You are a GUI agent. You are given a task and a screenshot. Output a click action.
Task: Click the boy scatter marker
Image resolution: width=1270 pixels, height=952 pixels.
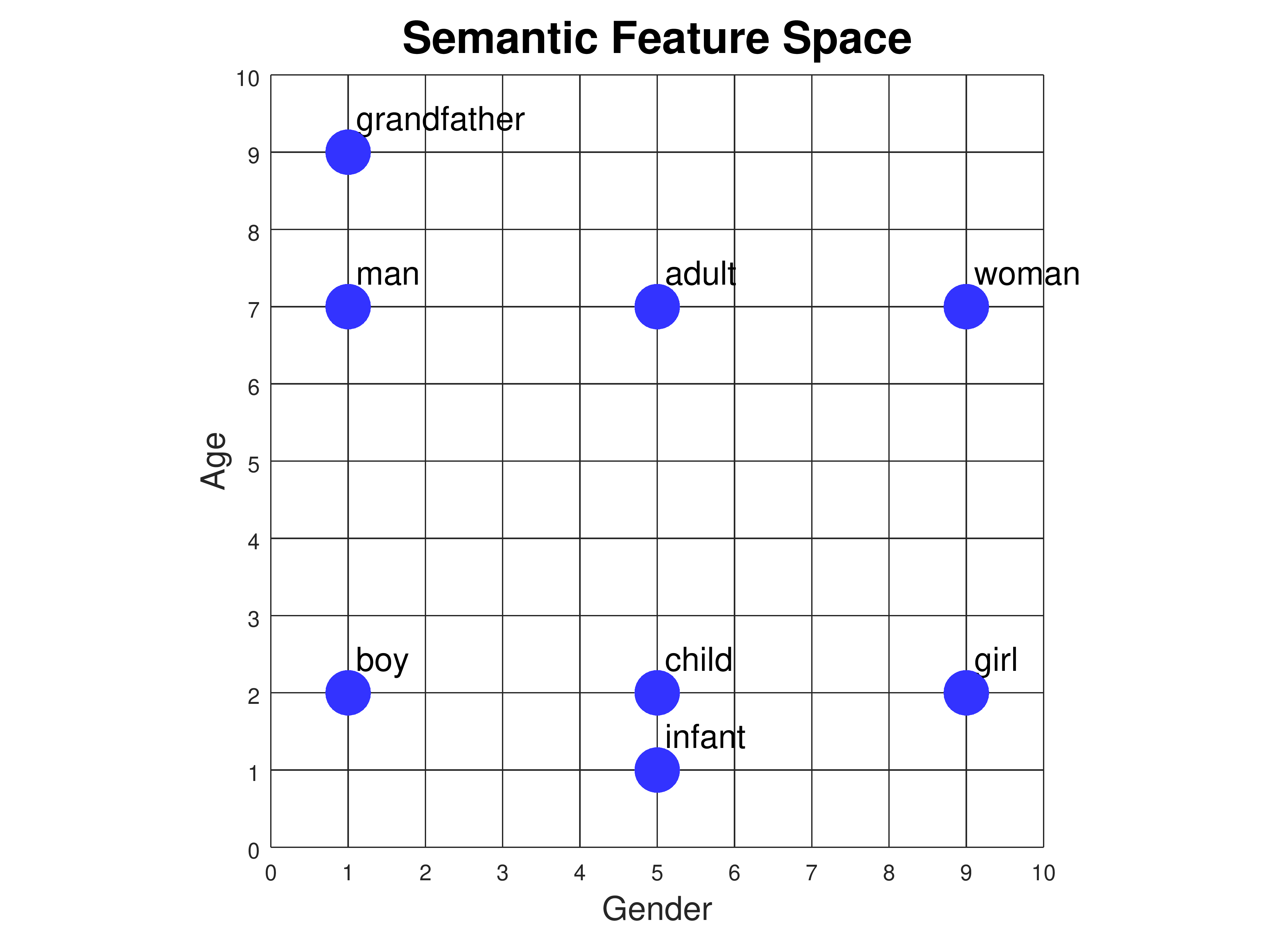click(348, 693)
